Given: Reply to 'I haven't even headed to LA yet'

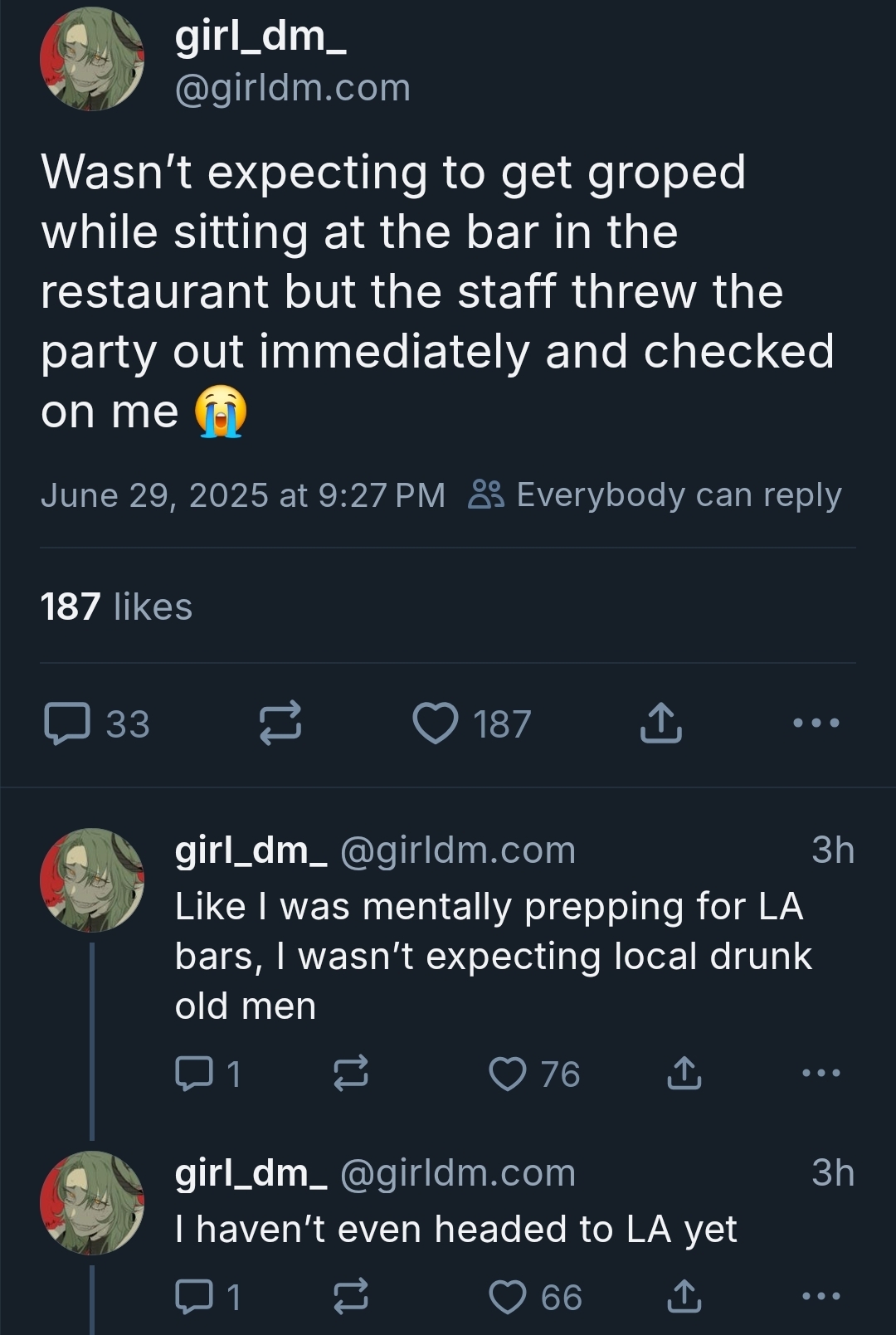Looking at the screenshot, I should point(193,1296).
